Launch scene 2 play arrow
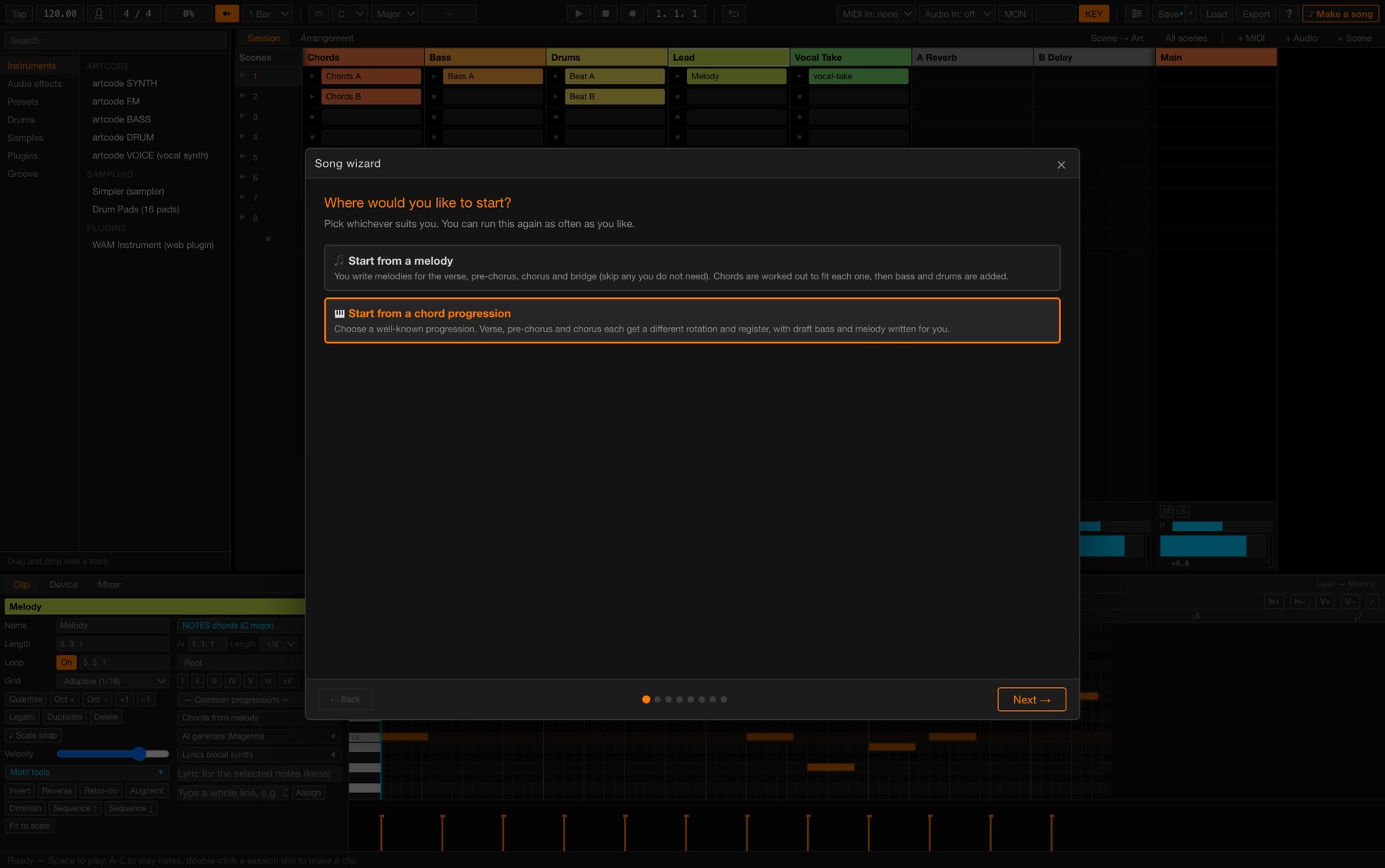1385x868 pixels. [x=242, y=95]
